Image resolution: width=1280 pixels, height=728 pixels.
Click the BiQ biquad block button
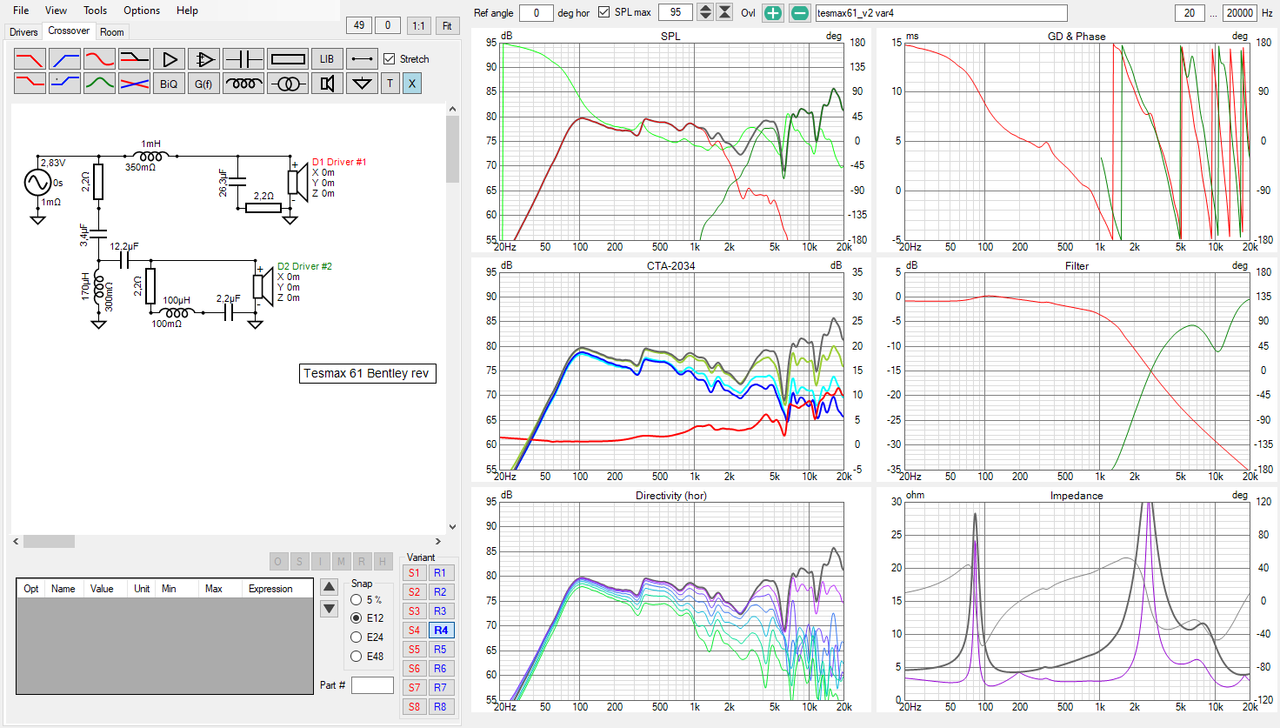pyautogui.click(x=169, y=84)
